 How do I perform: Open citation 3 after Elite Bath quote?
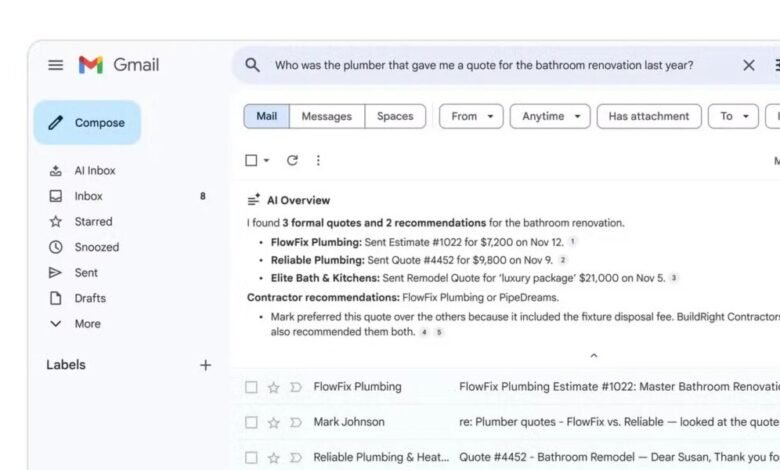tap(674, 278)
